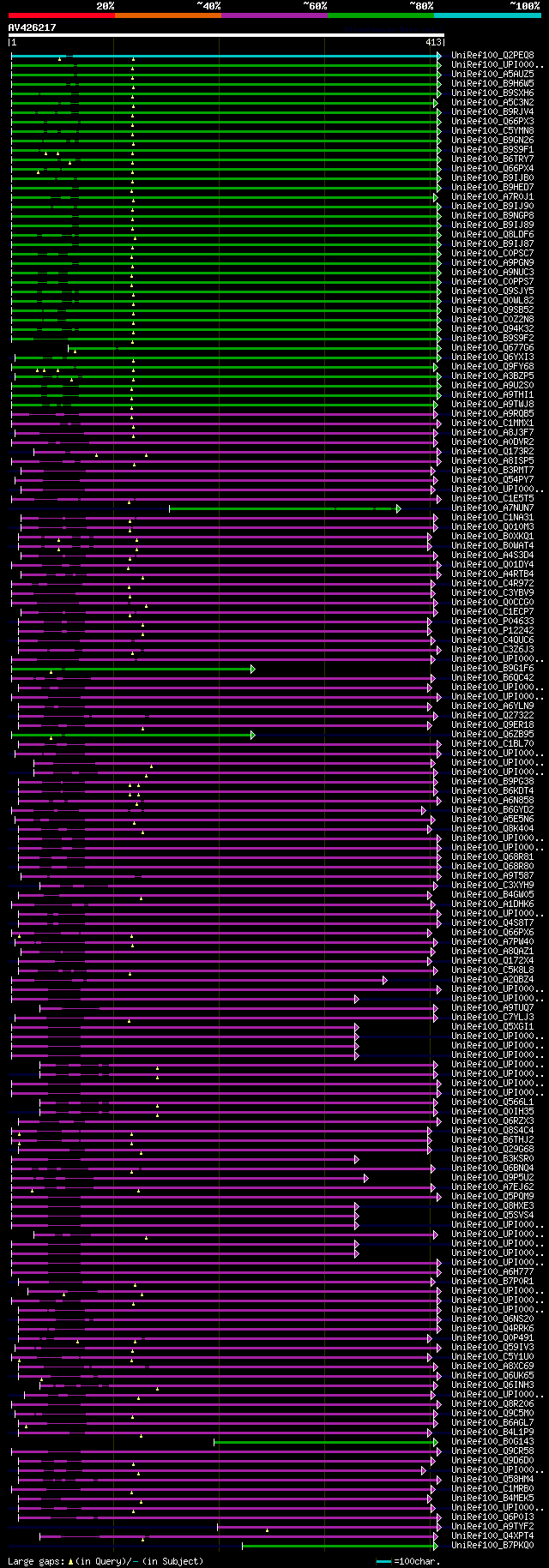Screen dimensions: 549x1568
Task: Open hit UniRef100_A5AUZ5
Action: click(x=492, y=74)
